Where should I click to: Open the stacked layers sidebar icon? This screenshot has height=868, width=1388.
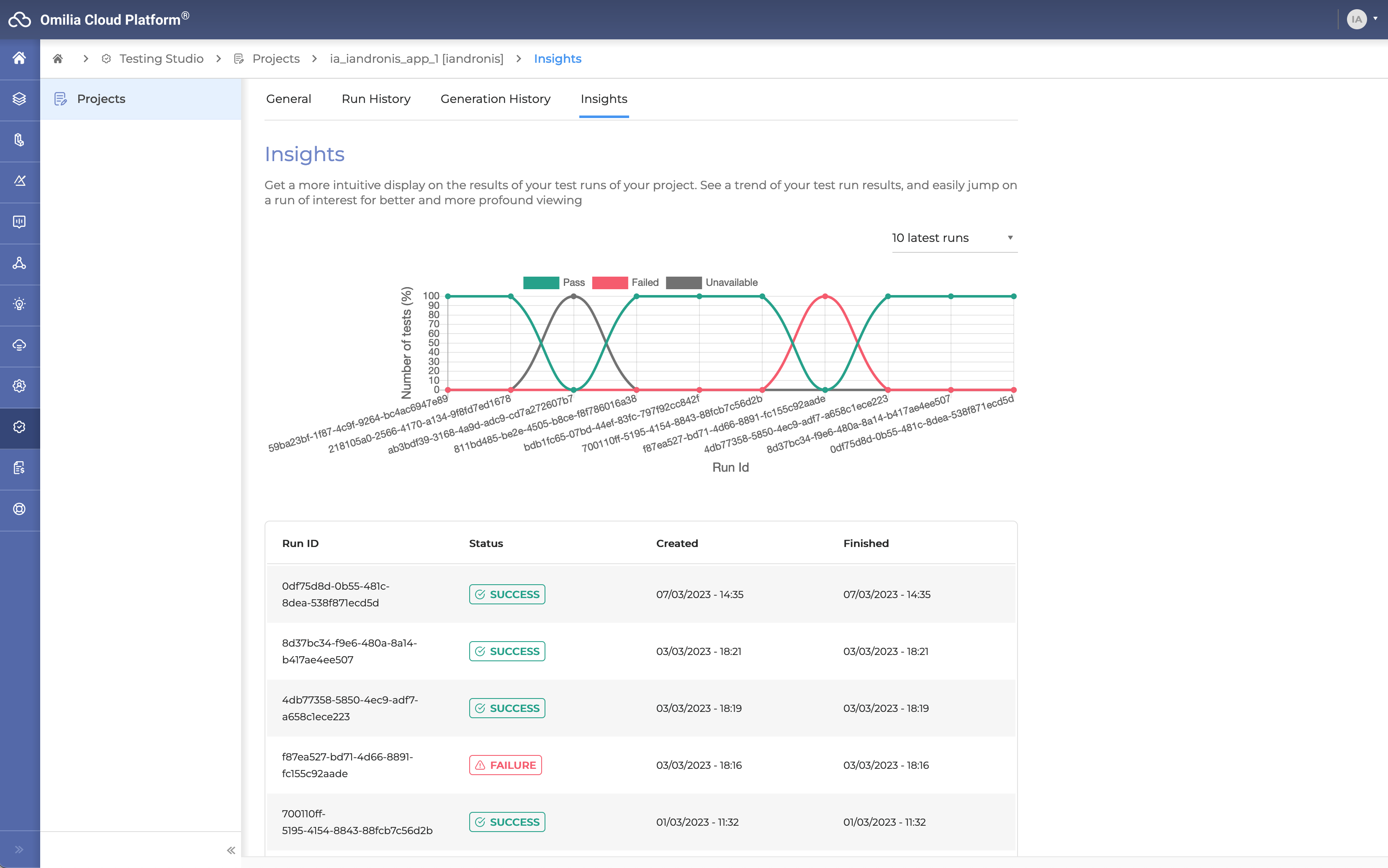pos(20,99)
